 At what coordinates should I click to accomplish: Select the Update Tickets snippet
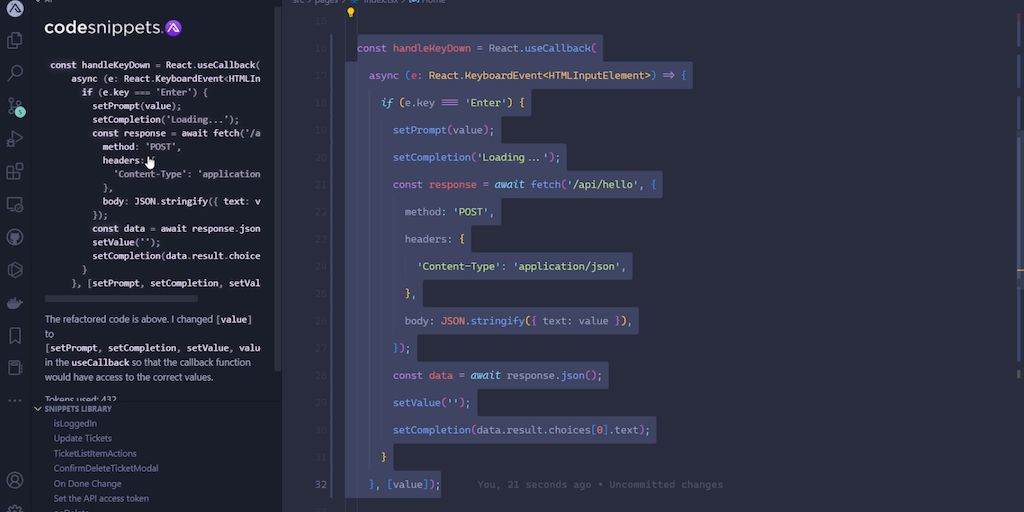pos(83,438)
